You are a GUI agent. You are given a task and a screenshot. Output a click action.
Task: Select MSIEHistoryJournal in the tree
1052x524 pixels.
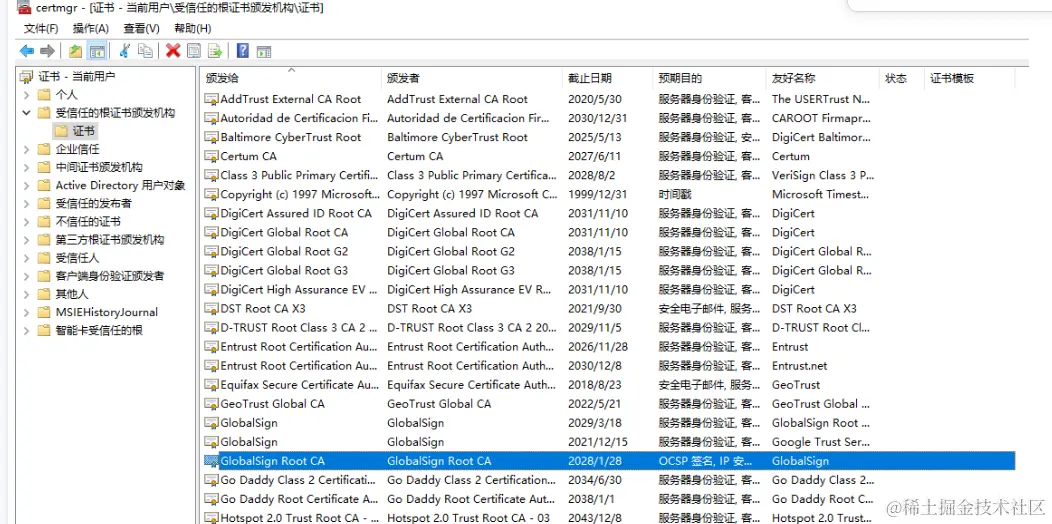(x=107, y=312)
